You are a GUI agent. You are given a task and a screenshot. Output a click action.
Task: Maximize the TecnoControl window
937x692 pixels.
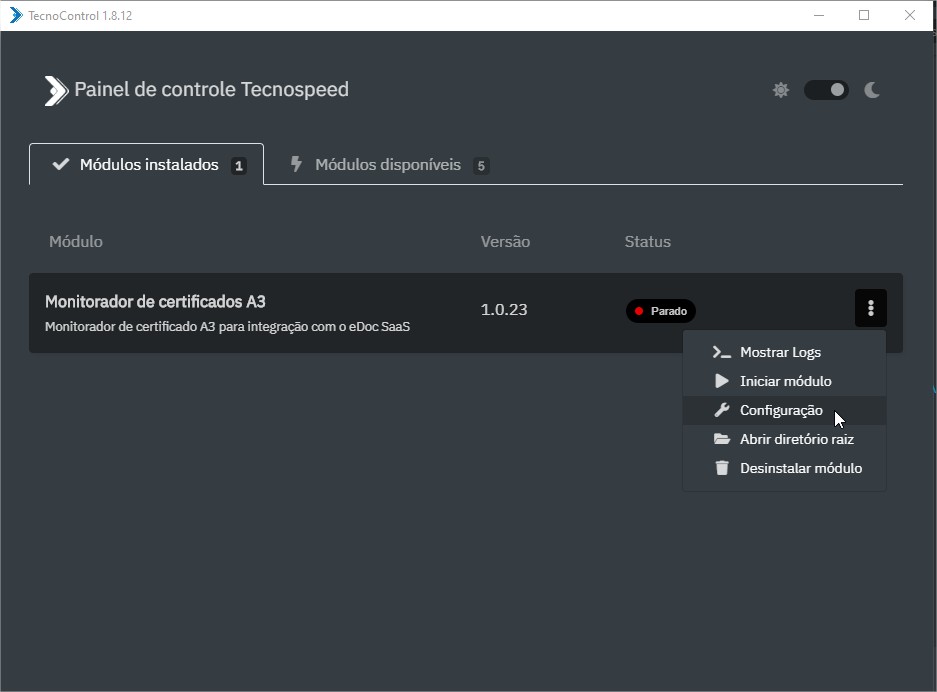tap(864, 15)
